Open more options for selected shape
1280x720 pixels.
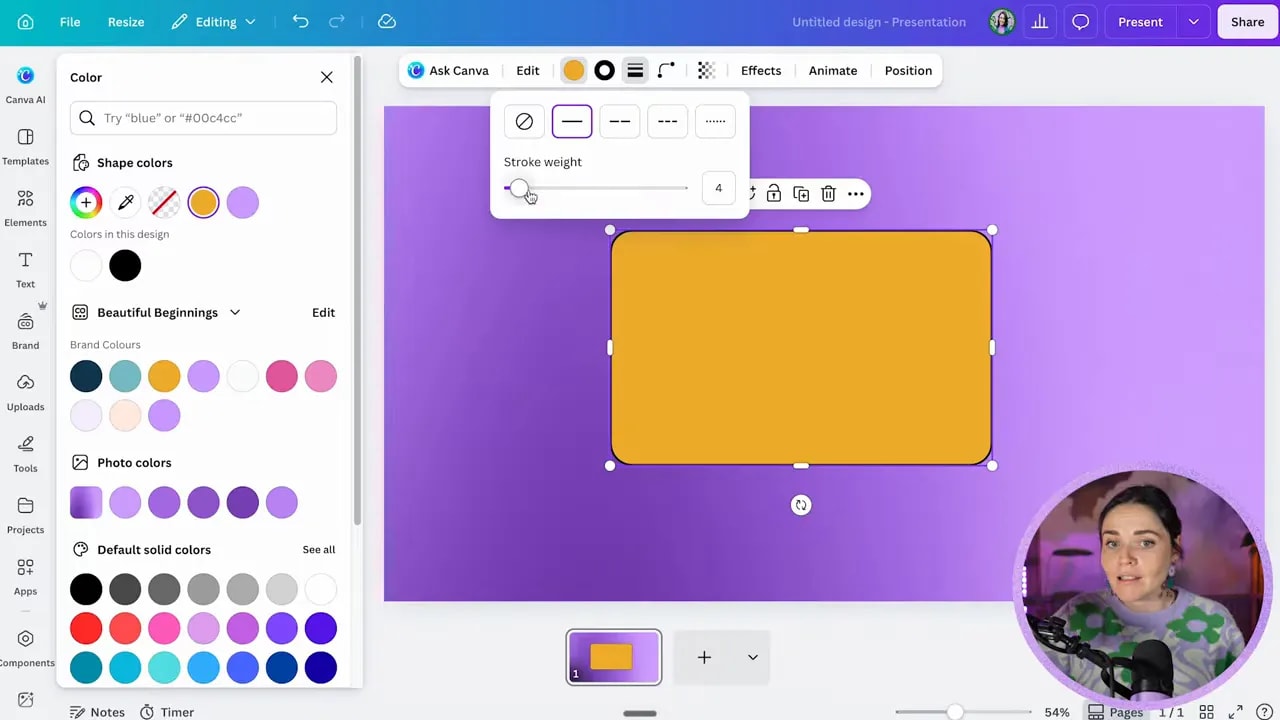[856, 194]
